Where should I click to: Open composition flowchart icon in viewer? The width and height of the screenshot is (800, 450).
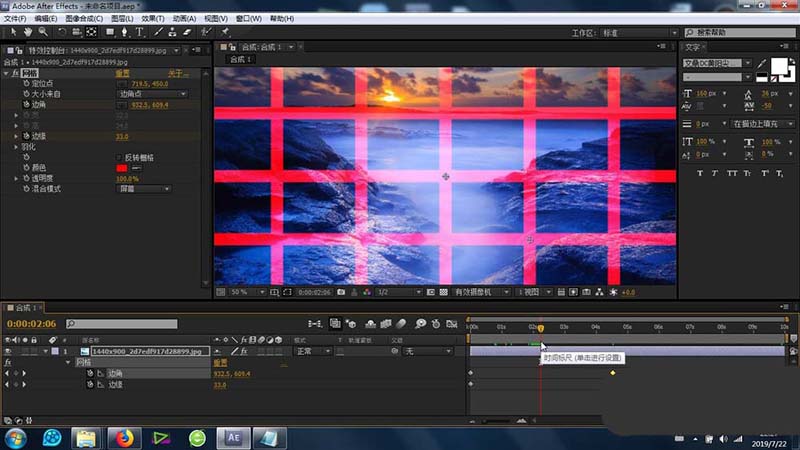pos(599,292)
